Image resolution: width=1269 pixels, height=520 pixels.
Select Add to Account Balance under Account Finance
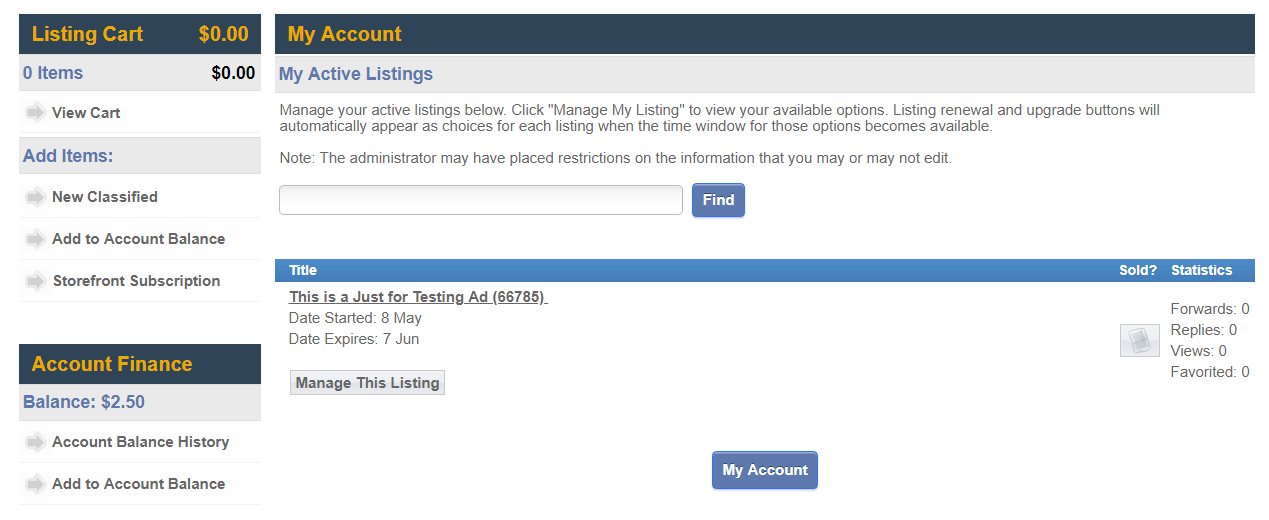[138, 484]
